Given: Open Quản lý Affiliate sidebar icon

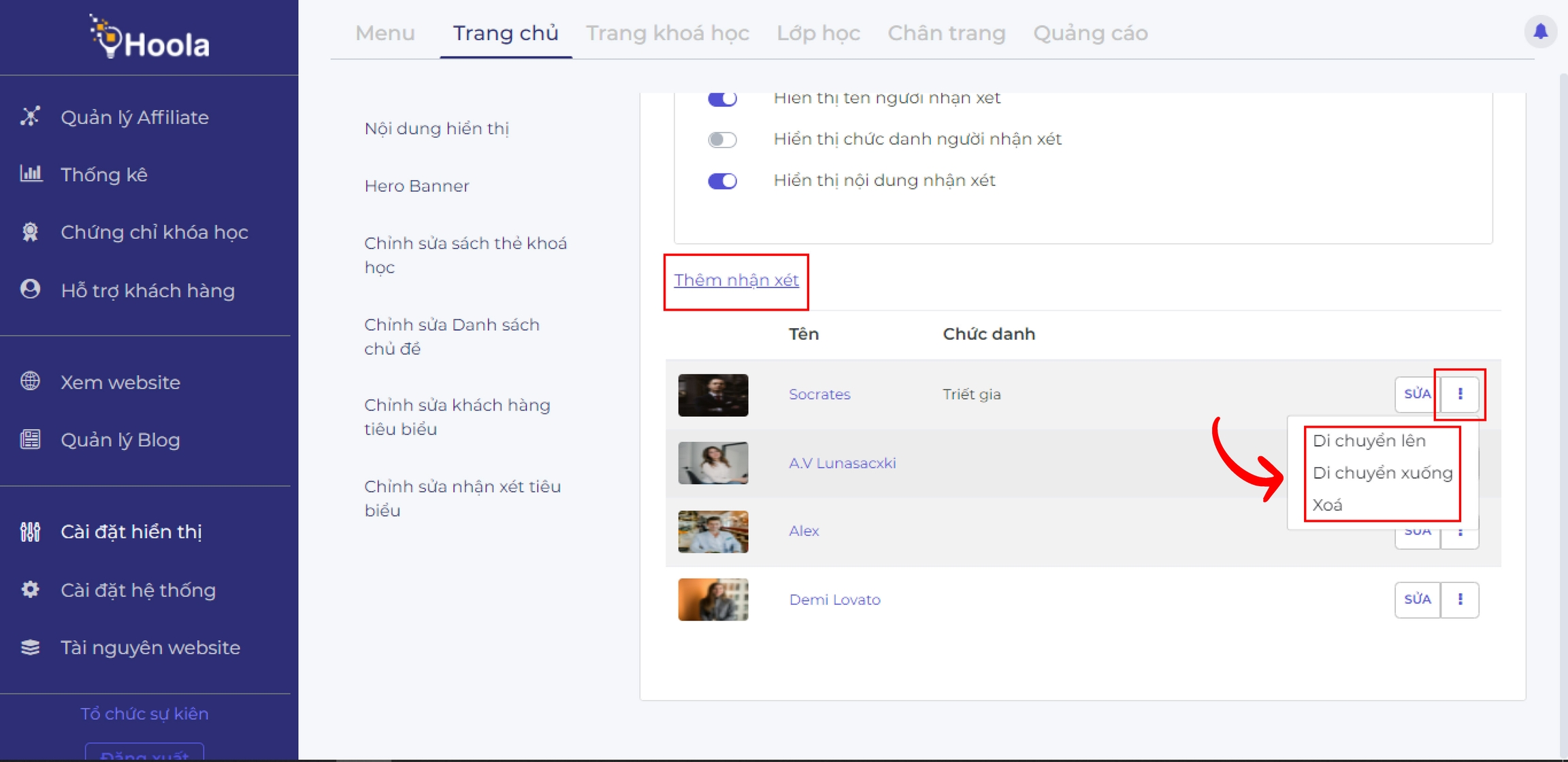Looking at the screenshot, I should [30, 116].
